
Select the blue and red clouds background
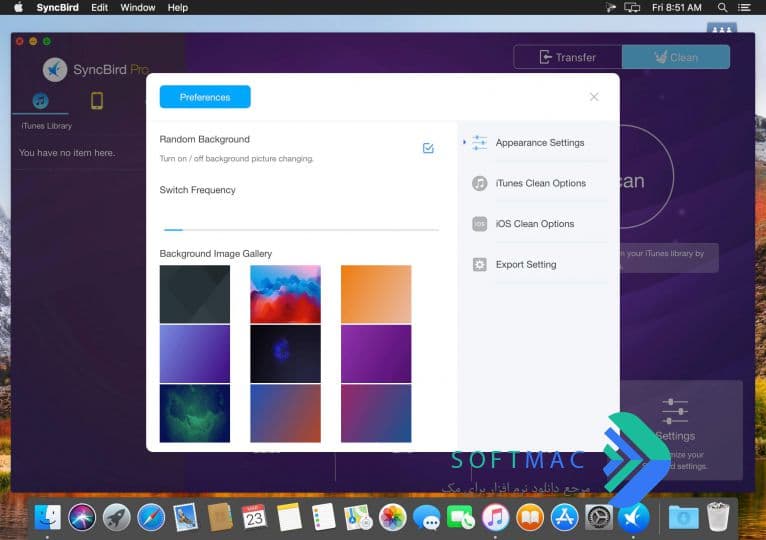[285, 294]
